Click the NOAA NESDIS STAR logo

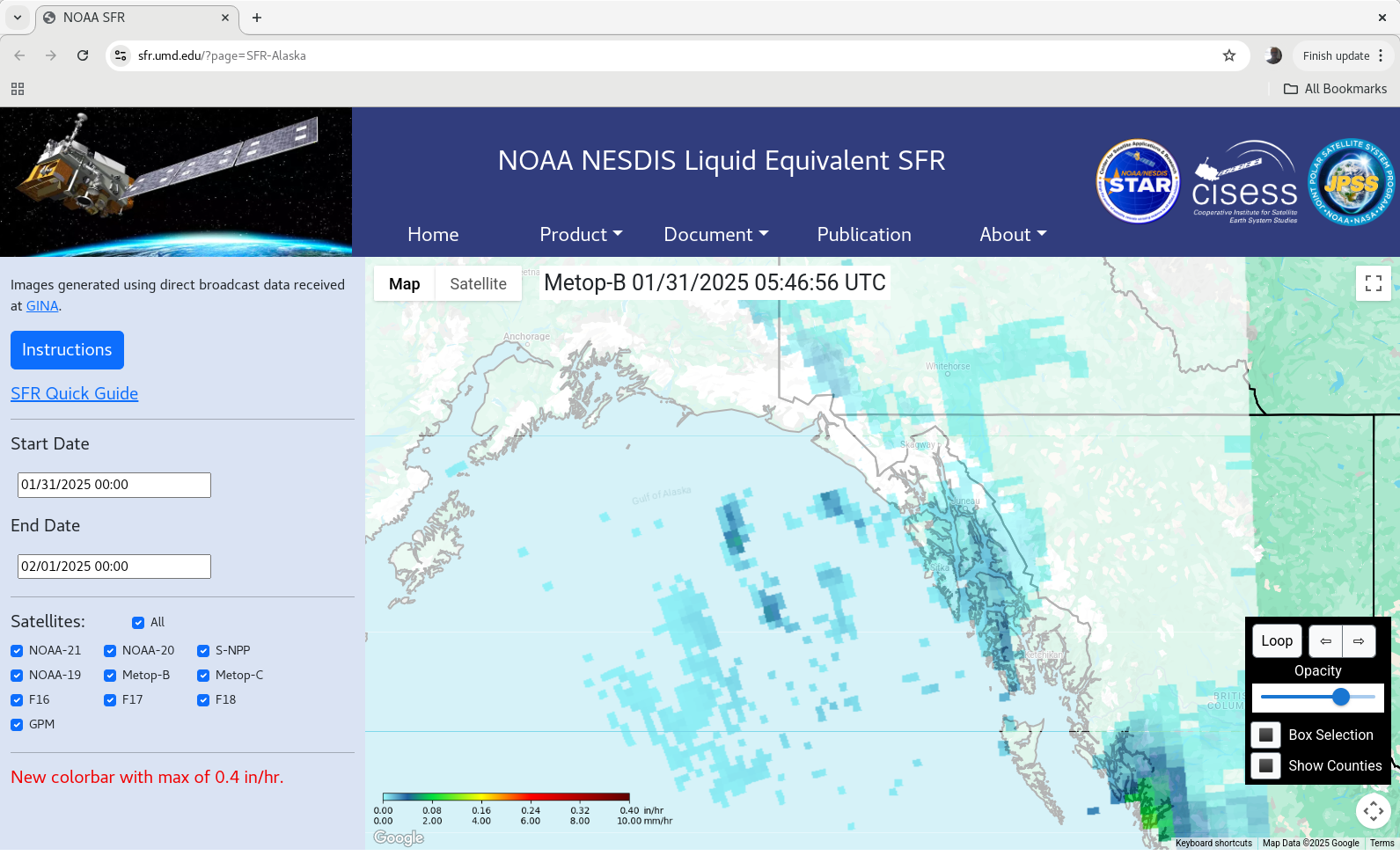tap(1138, 181)
